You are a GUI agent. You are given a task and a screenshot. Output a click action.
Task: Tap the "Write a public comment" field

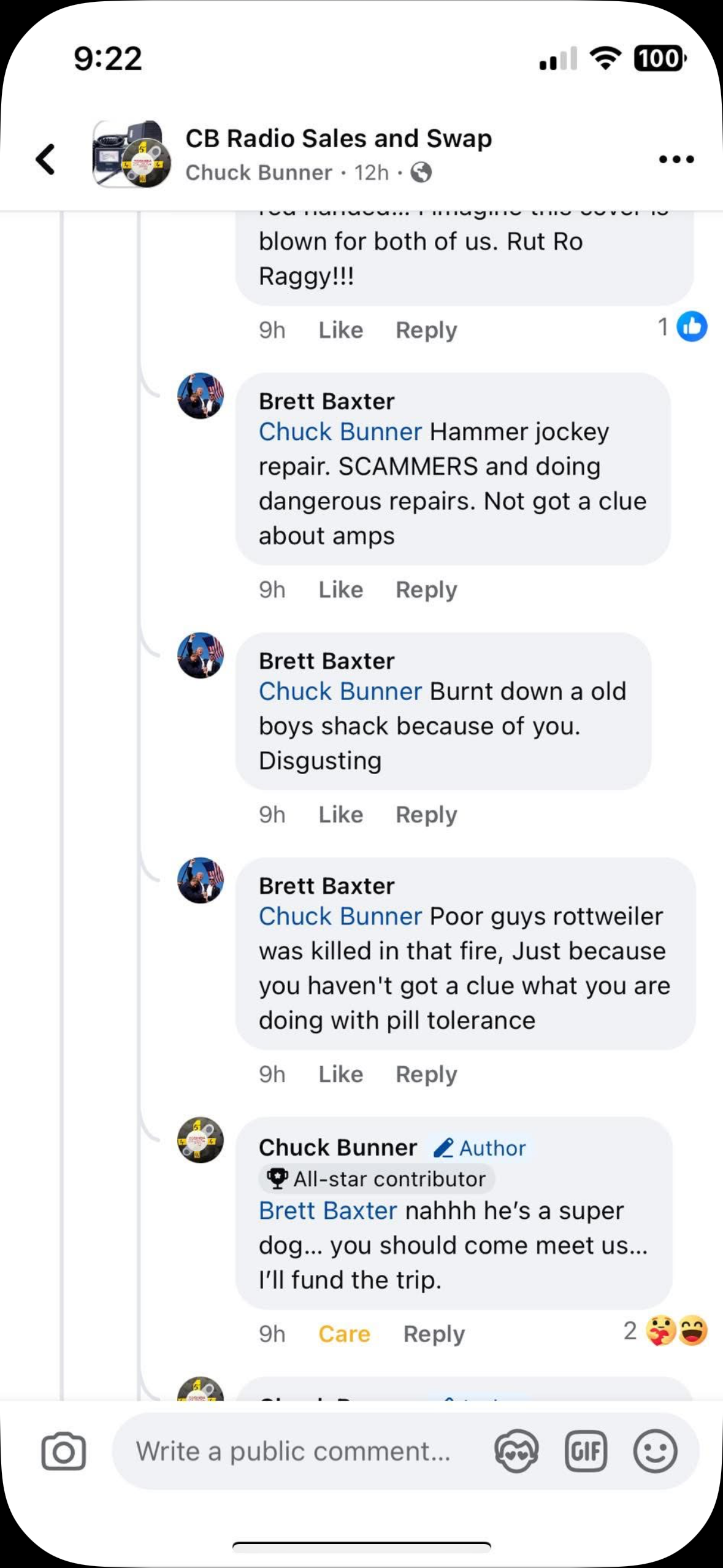(x=294, y=1451)
